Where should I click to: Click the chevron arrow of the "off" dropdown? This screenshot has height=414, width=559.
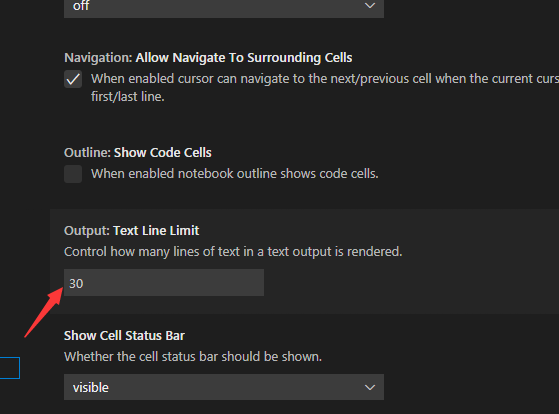(370, 6)
